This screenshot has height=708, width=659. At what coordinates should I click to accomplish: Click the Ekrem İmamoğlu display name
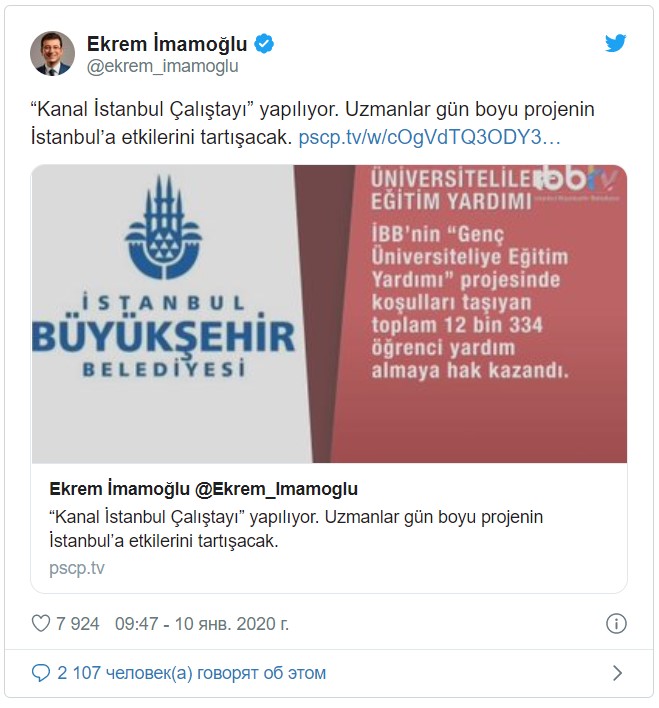[x=167, y=44]
